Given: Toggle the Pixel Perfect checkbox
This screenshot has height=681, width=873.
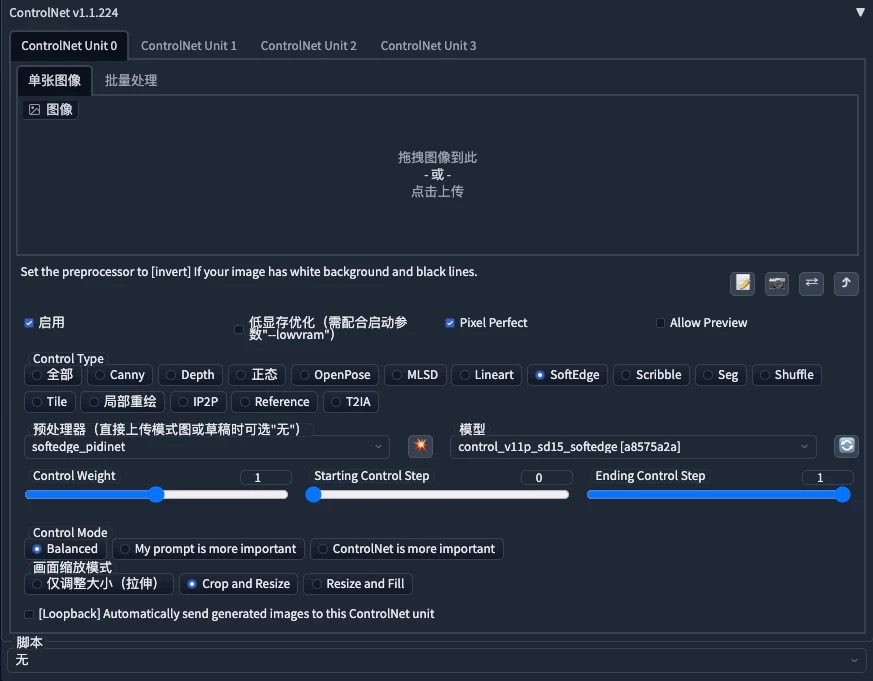Looking at the screenshot, I should pyautogui.click(x=450, y=322).
